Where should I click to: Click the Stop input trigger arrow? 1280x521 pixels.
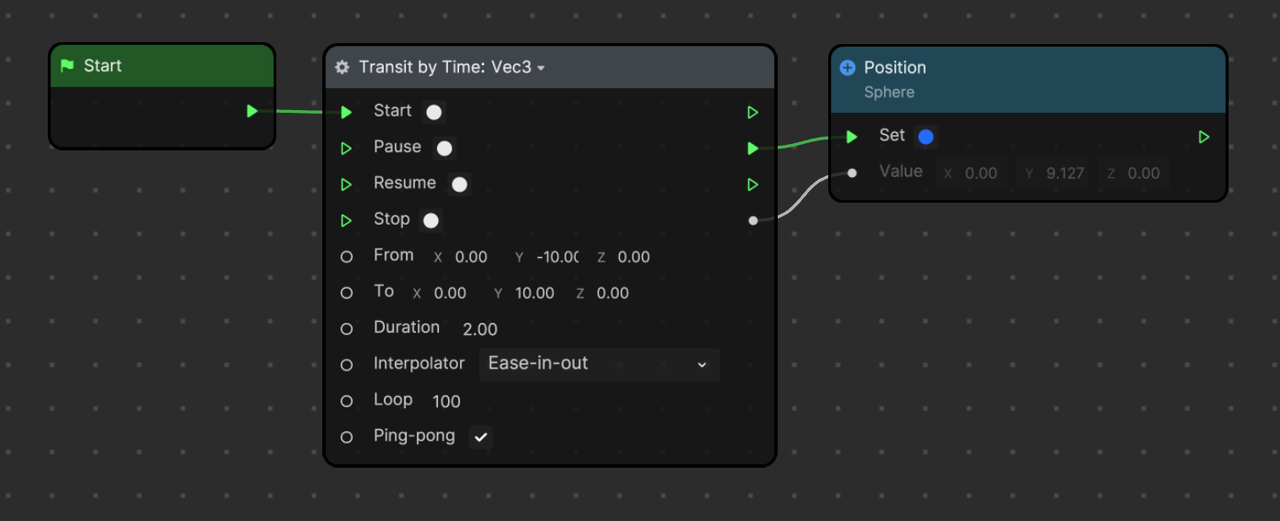346,221
